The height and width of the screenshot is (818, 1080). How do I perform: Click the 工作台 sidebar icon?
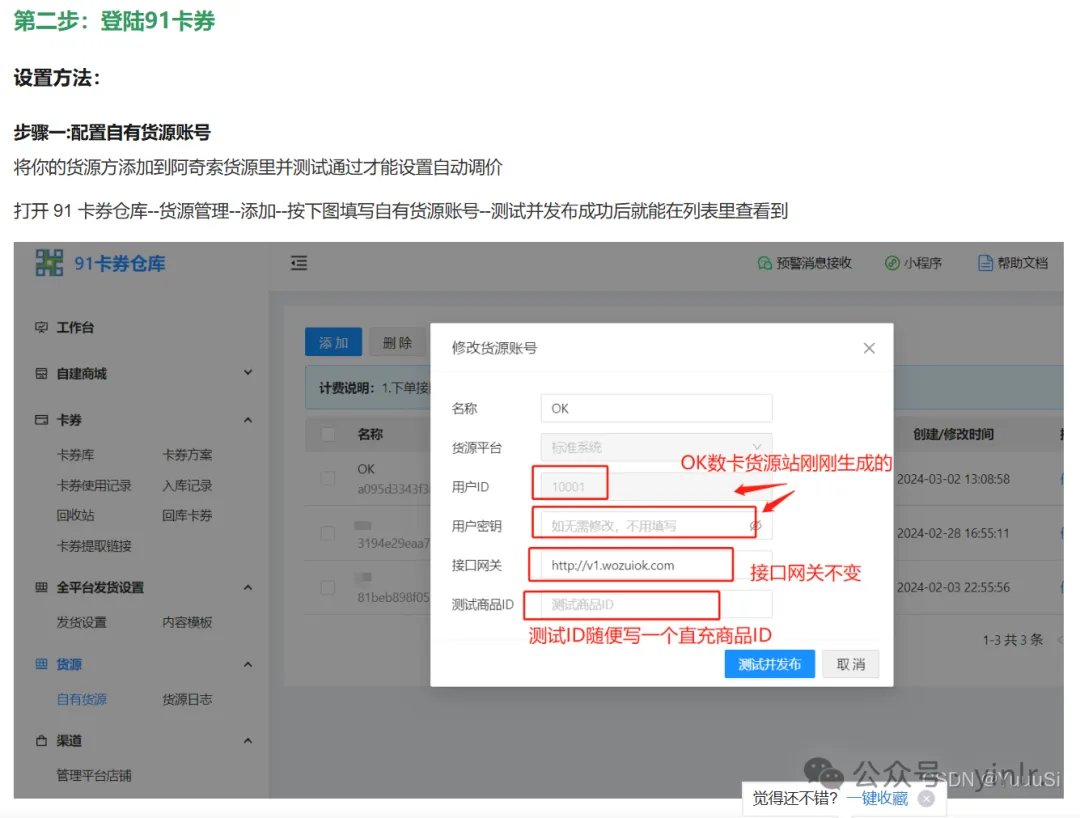tap(41, 328)
